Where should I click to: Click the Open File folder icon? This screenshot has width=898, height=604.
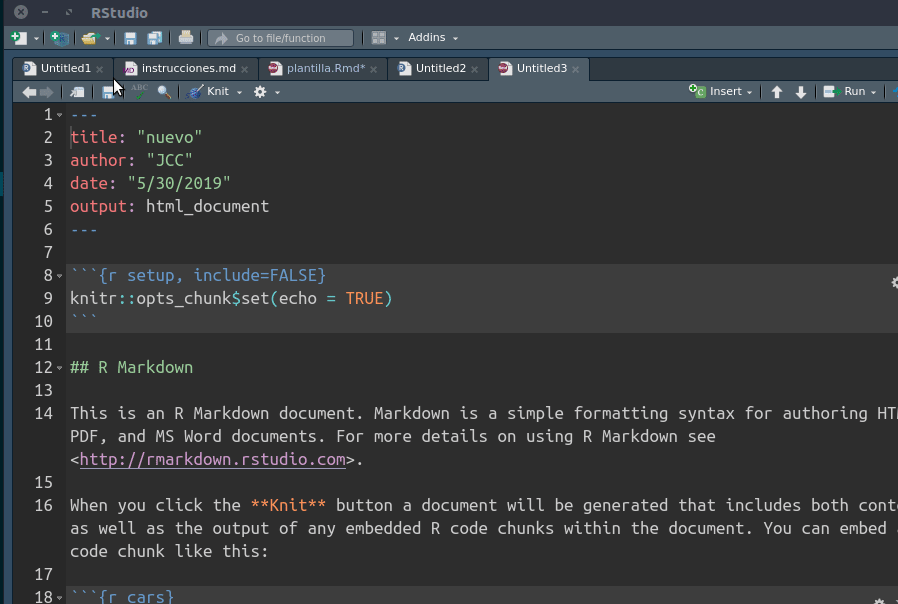click(x=89, y=38)
